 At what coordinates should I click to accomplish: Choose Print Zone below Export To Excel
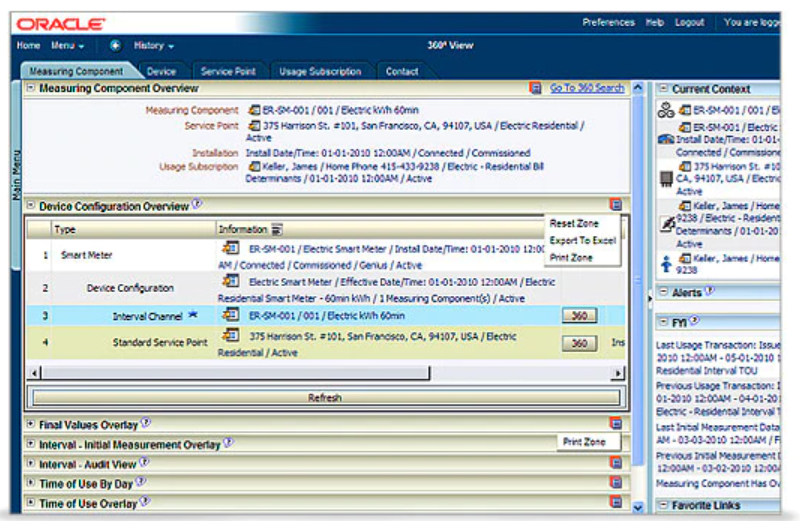click(571, 257)
